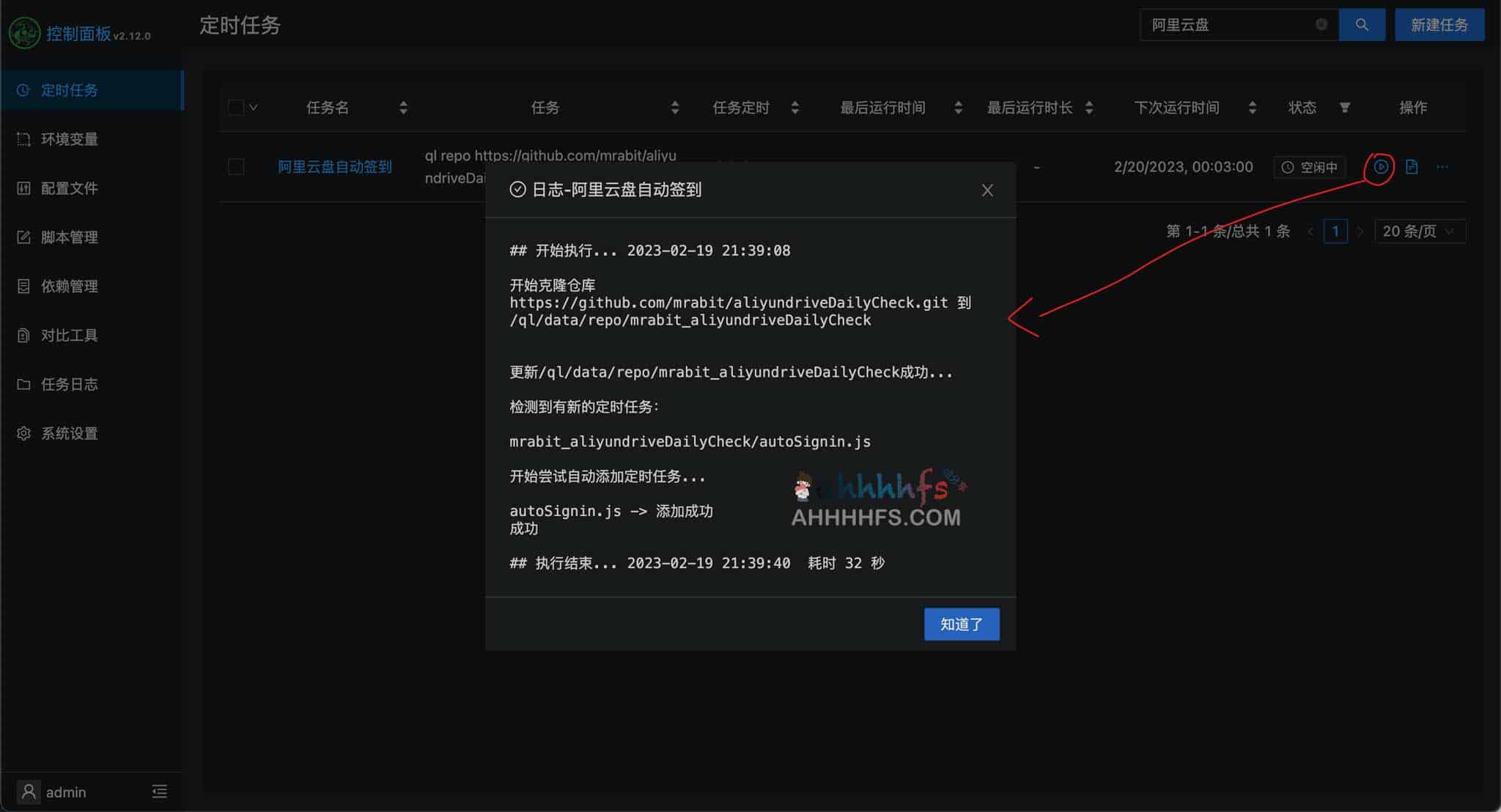Go to 任务日志 section

[x=68, y=384]
